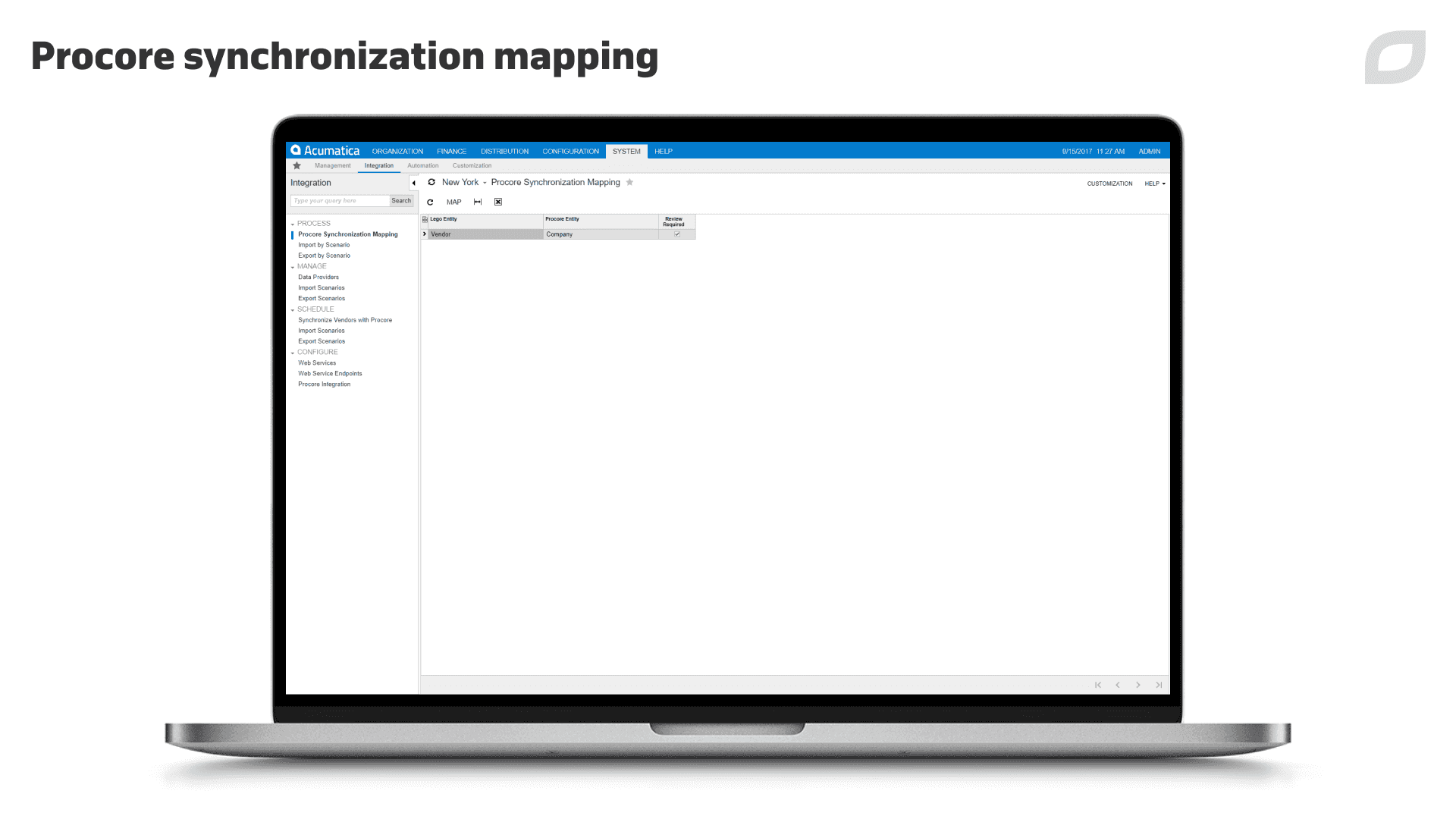Go to previous page of grid
This screenshot has height=819, width=1456.
click(1118, 685)
